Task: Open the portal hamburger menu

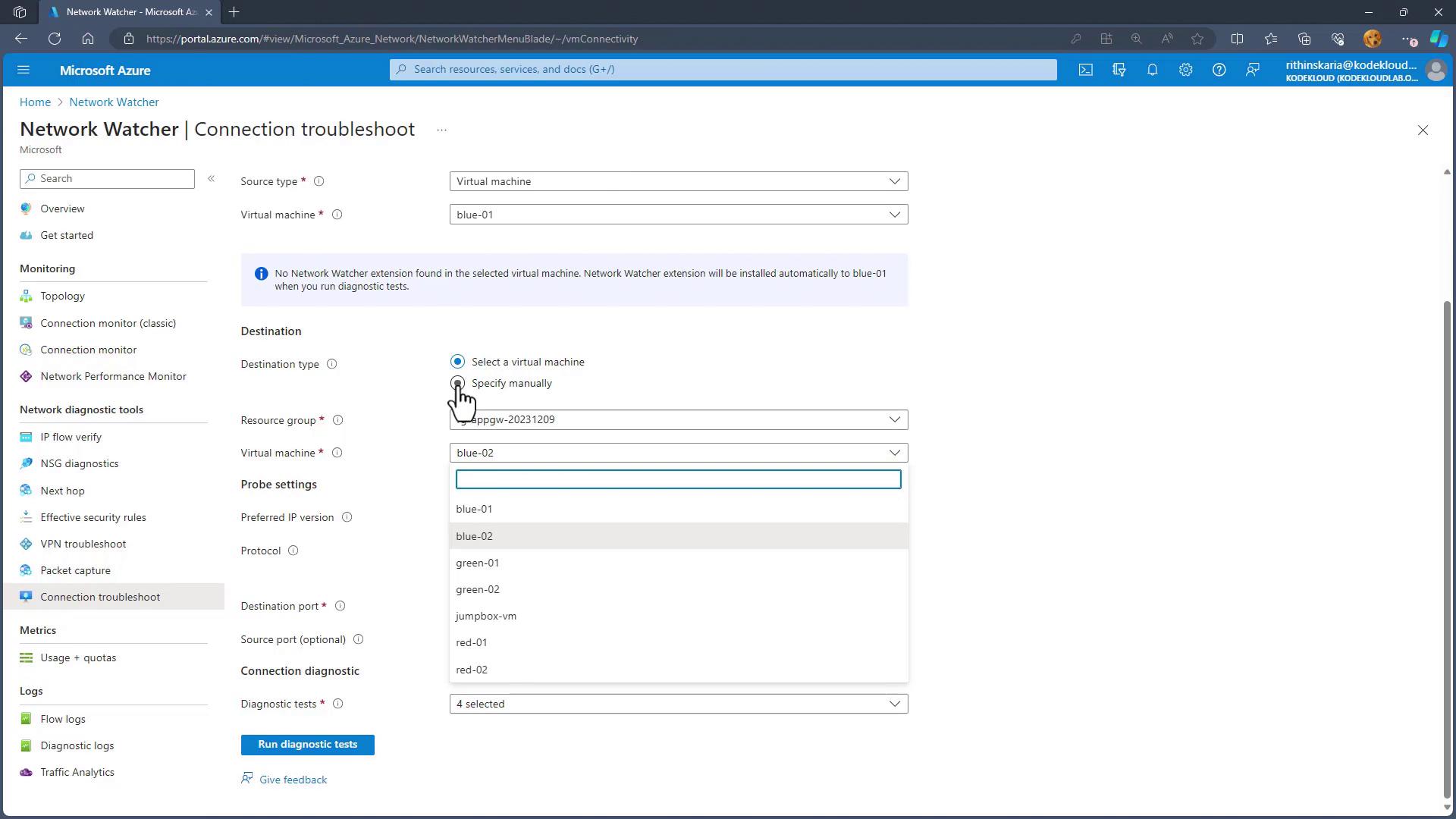Action: pyautogui.click(x=23, y=70)
